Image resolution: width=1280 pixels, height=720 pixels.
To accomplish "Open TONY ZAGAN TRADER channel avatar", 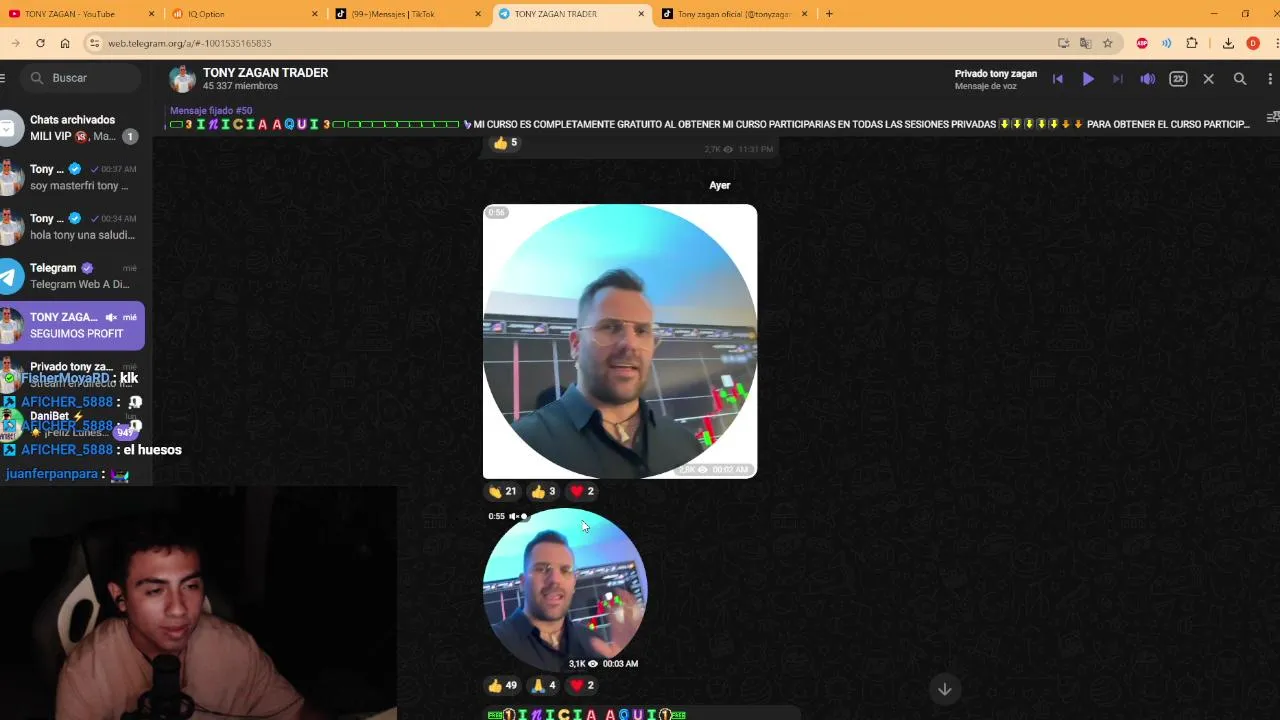I will [182, 79].
